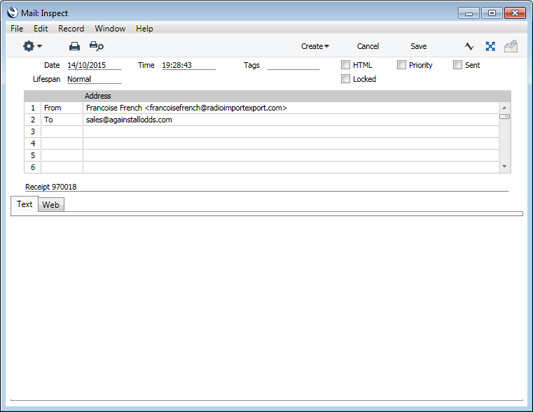Open the gear settings menu
The image size is (533, 412).
pos(32,46)
